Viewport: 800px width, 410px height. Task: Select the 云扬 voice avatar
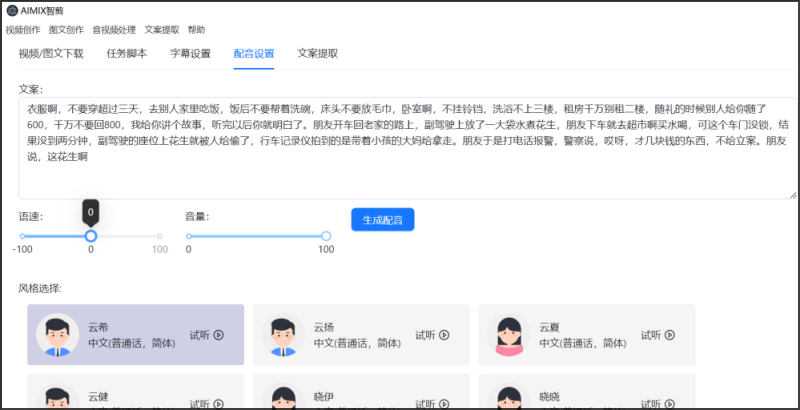[283, 335]
